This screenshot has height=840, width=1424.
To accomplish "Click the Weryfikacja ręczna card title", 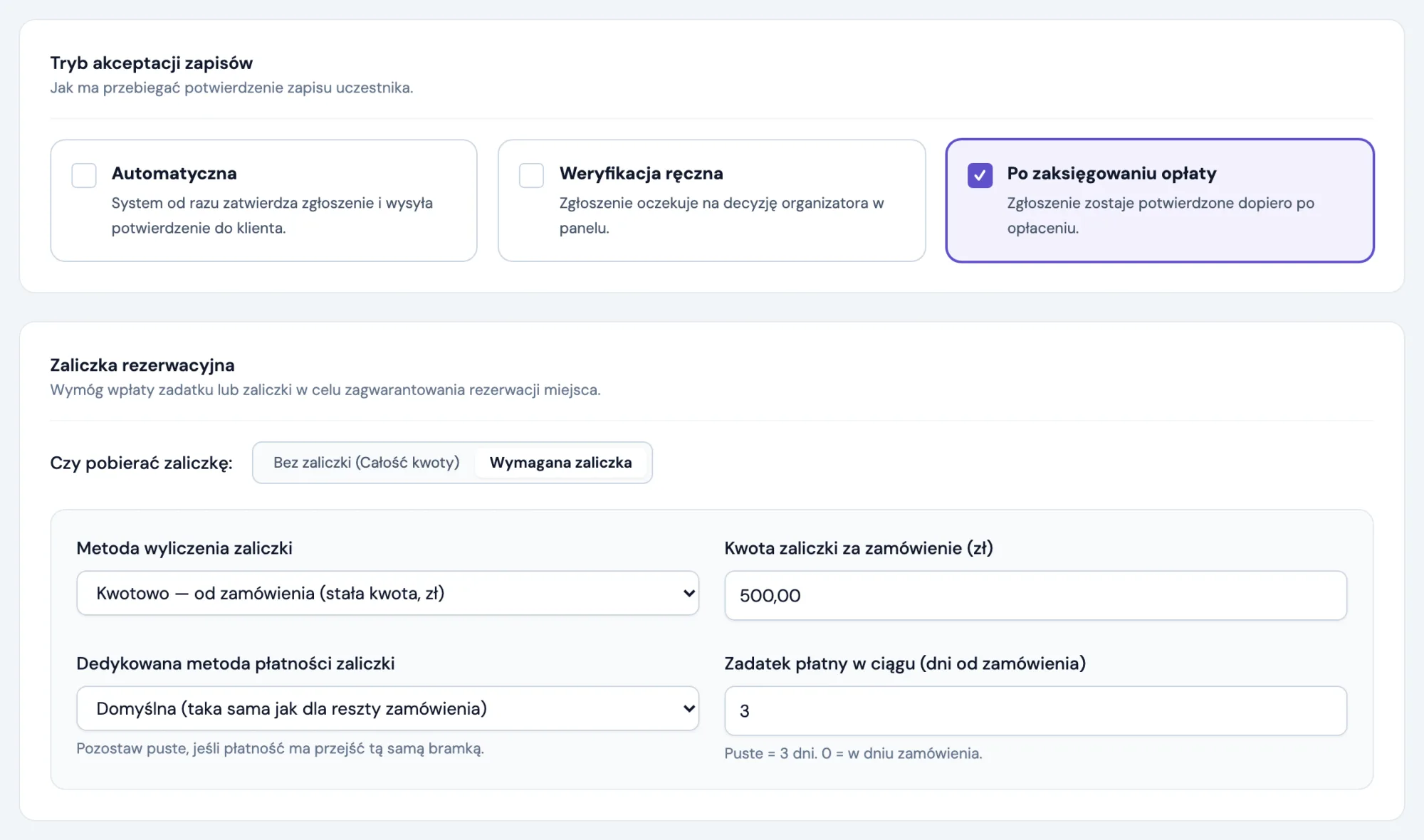I will click(641, 173).
